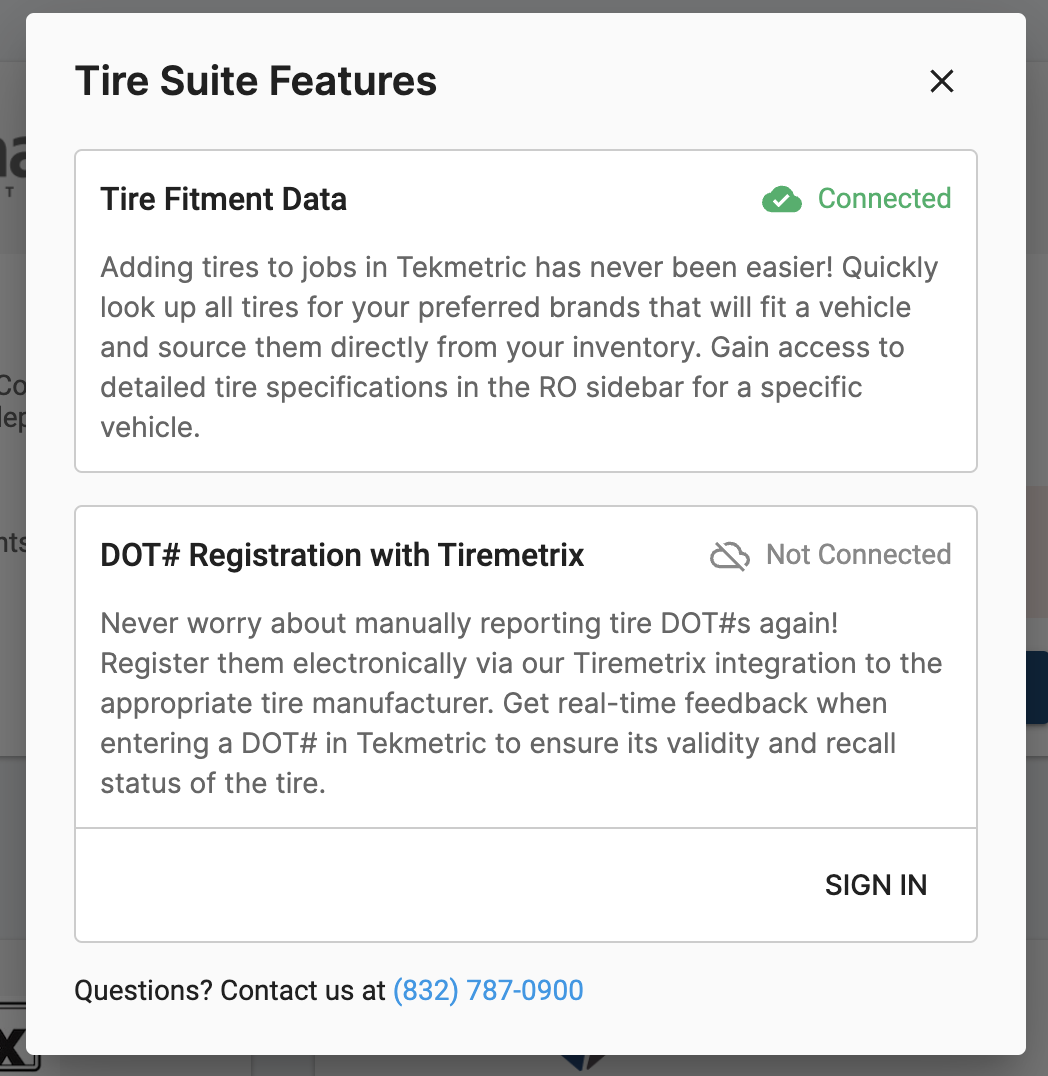1048x1076 pixels.
Task: Click the Questions? Contact us text
Action: point(228,990)
